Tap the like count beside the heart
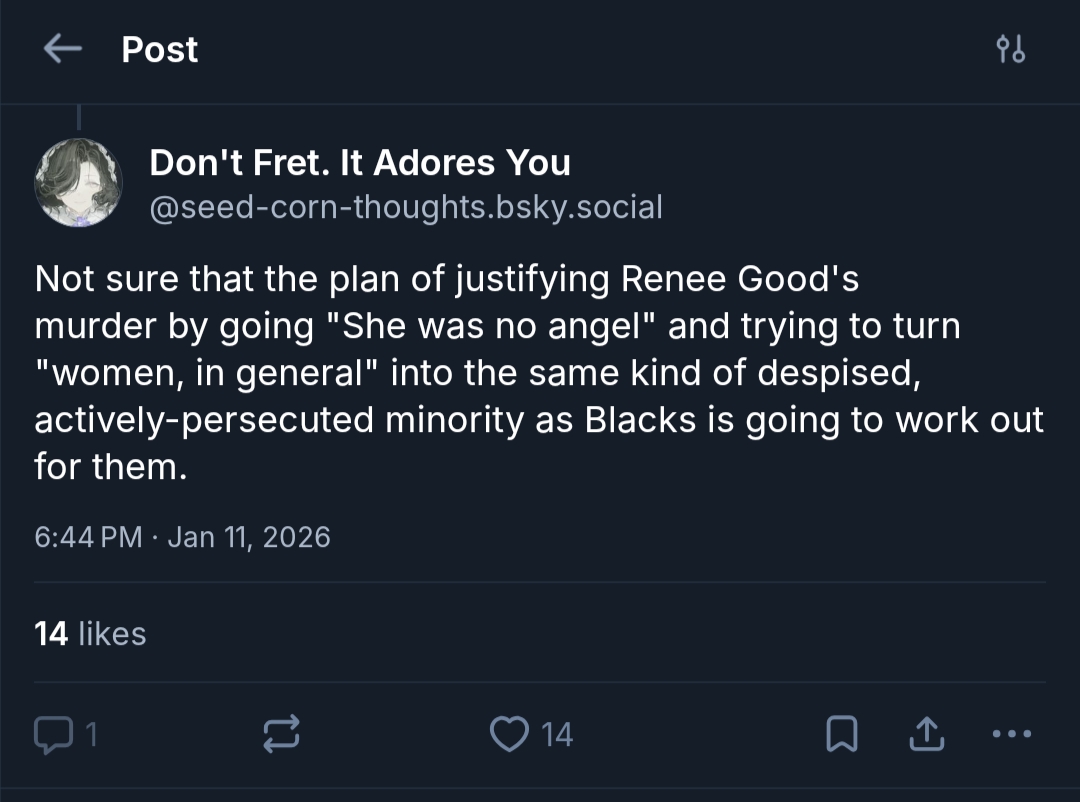The height and width of the screenshot is (802, 1080). point(558,736)
